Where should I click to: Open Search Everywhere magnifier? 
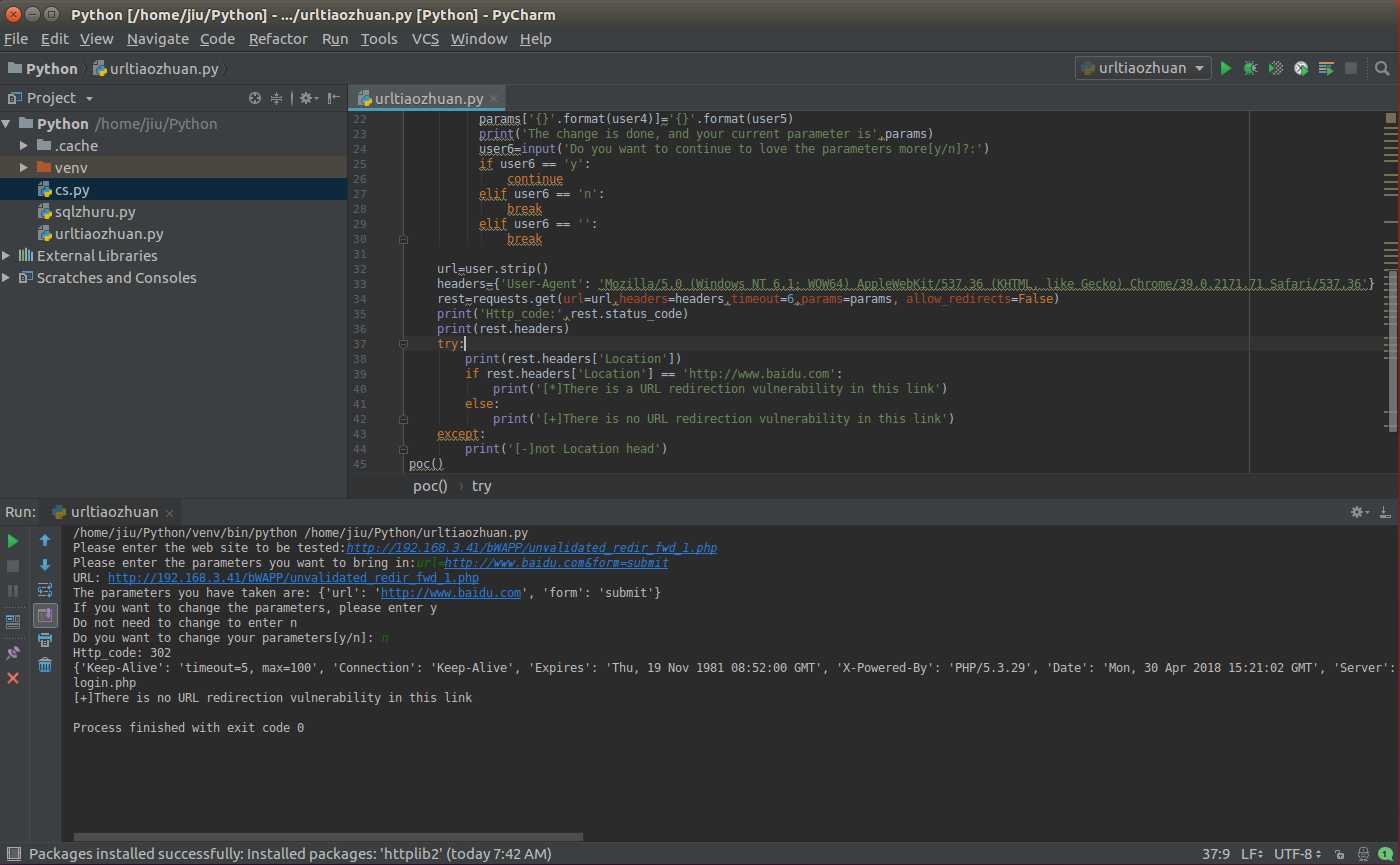[x=1382, y=68]
